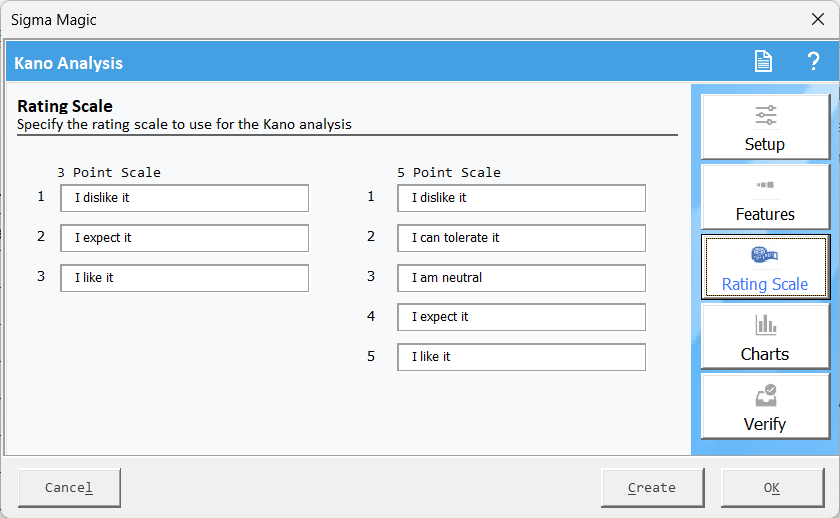840x518 pixels.
Task: Open the document notes icon in header
Action: [x=763, y=62]
